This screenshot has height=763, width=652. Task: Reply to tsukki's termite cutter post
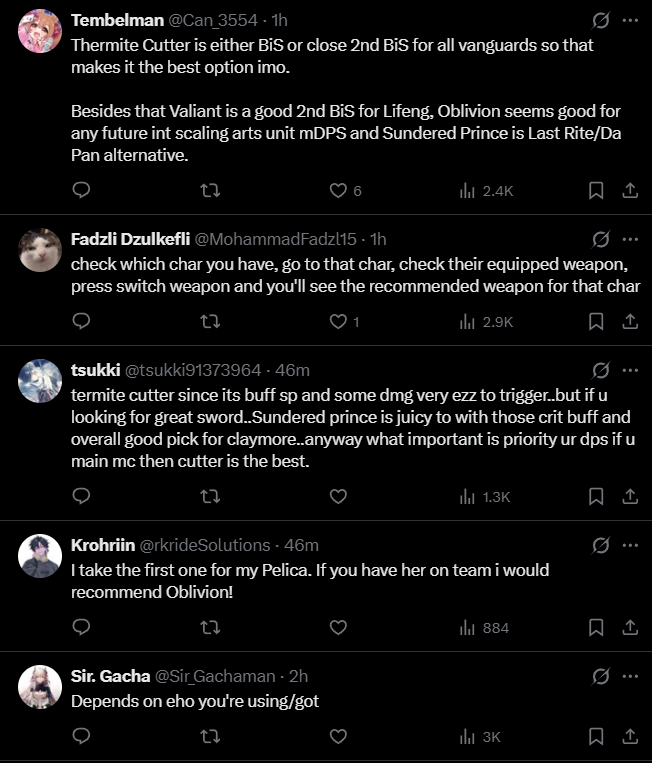tap(82, 496)
